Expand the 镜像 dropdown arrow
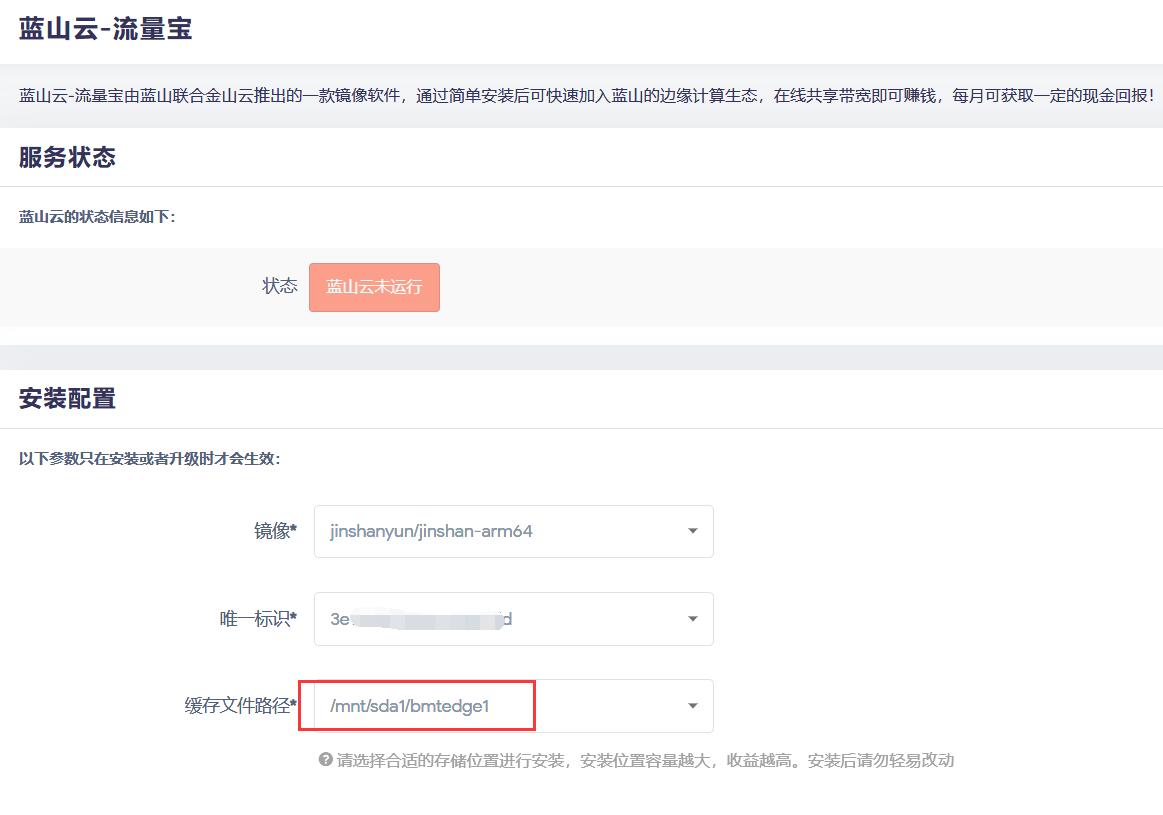 pos(693,531)
